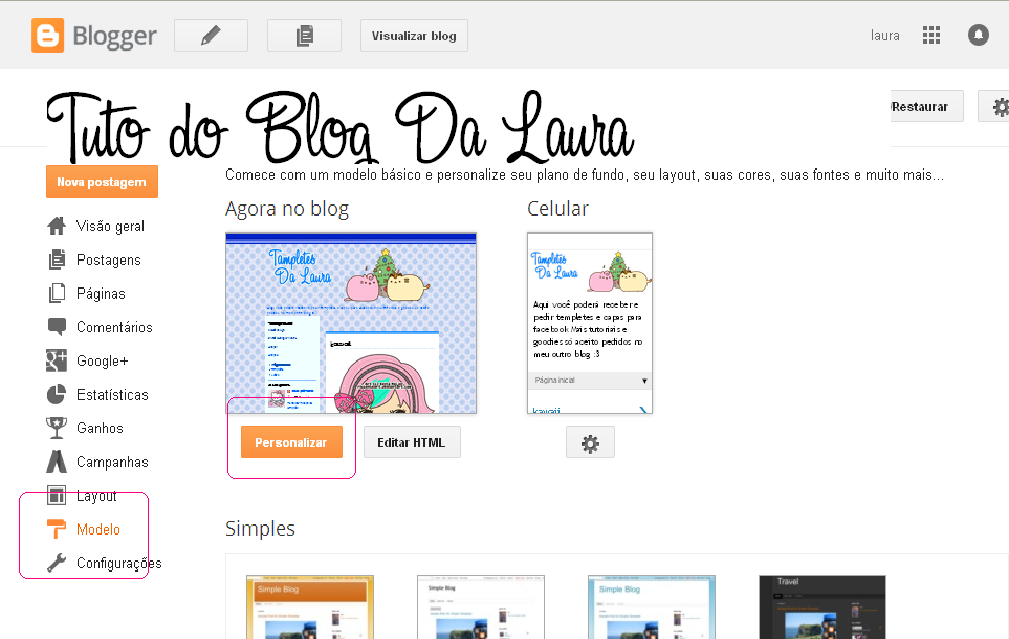Click Visualizar blog button

[414, 35]
